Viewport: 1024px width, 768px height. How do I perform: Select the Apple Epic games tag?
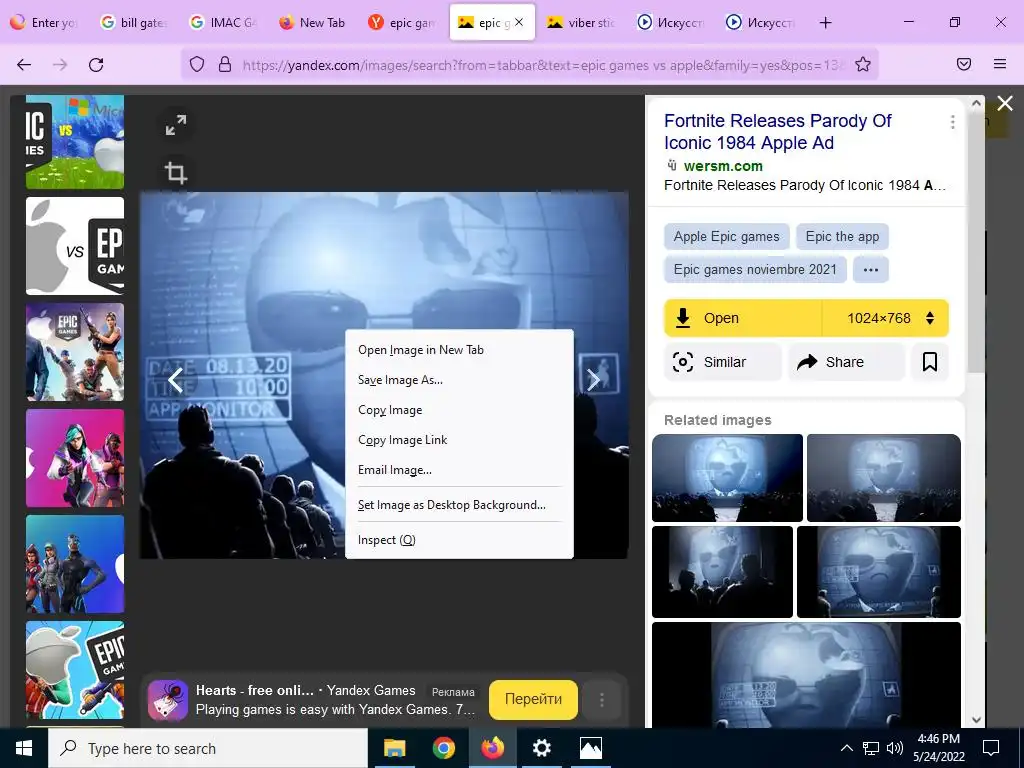point(726,236)
